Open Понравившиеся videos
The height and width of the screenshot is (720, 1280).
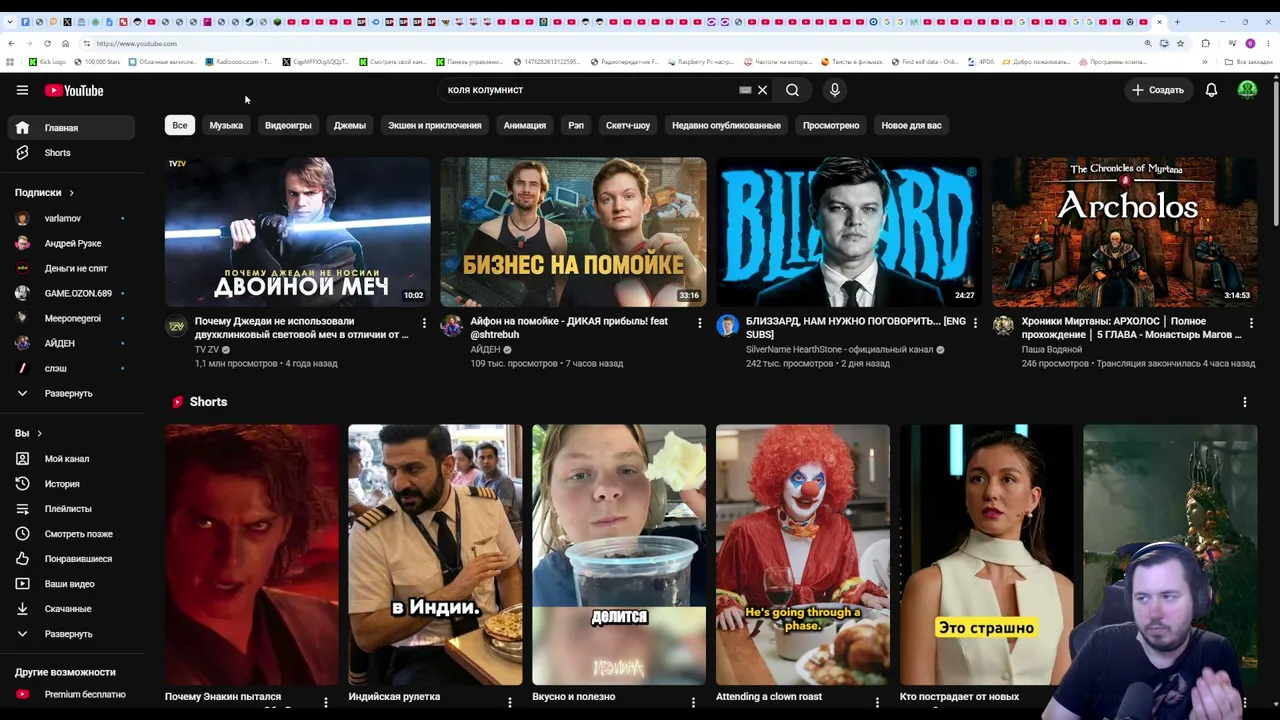70,559
